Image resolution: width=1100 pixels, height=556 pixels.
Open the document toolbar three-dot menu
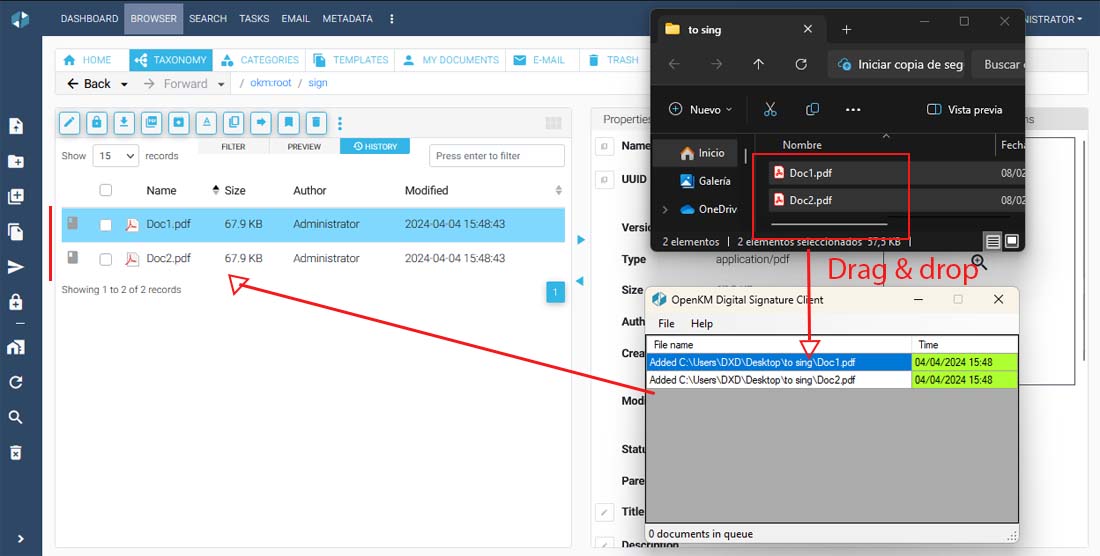(x=340, y=123)
